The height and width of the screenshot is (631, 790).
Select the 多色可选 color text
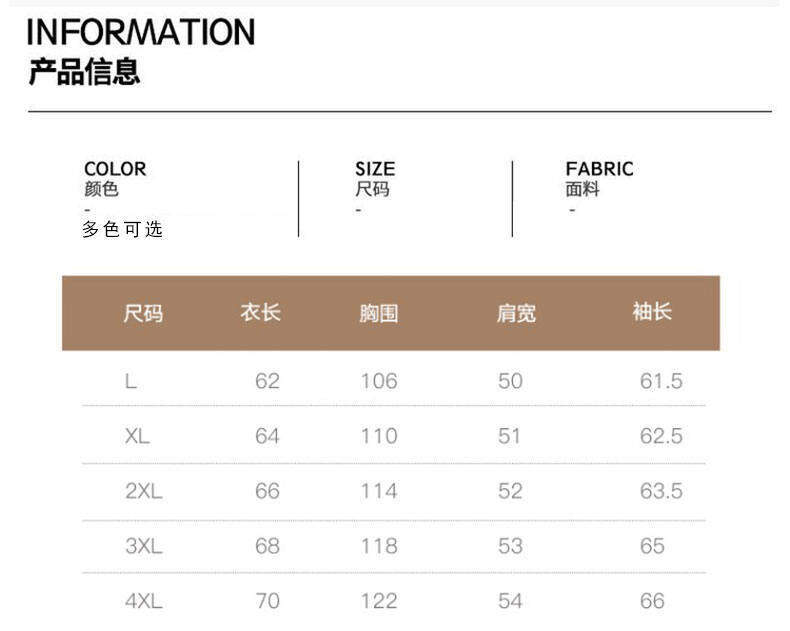[x=122, y=229]
